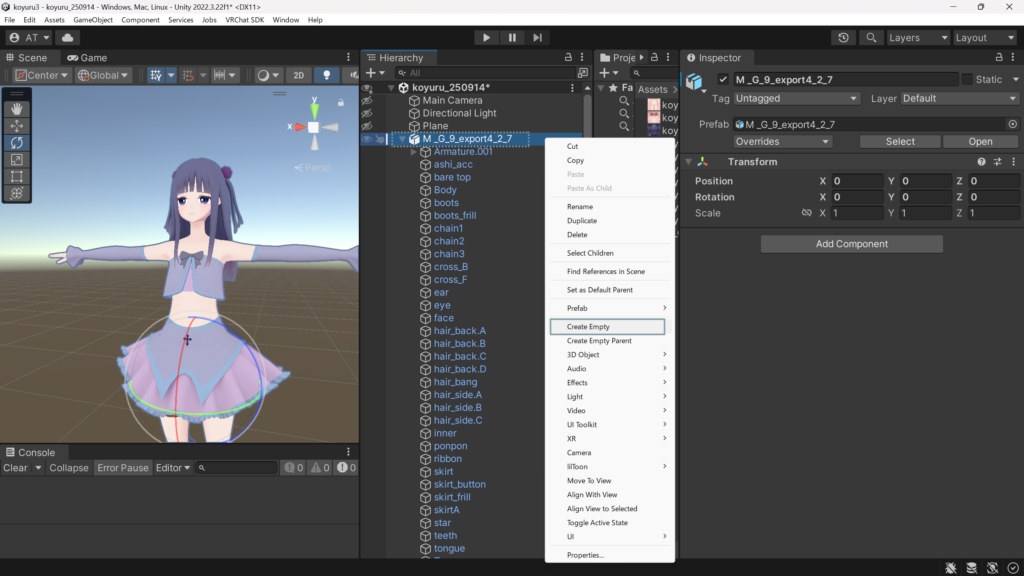Click the Position X input field
Screen dimensions: 1024x576
click(x=856, y=181)
